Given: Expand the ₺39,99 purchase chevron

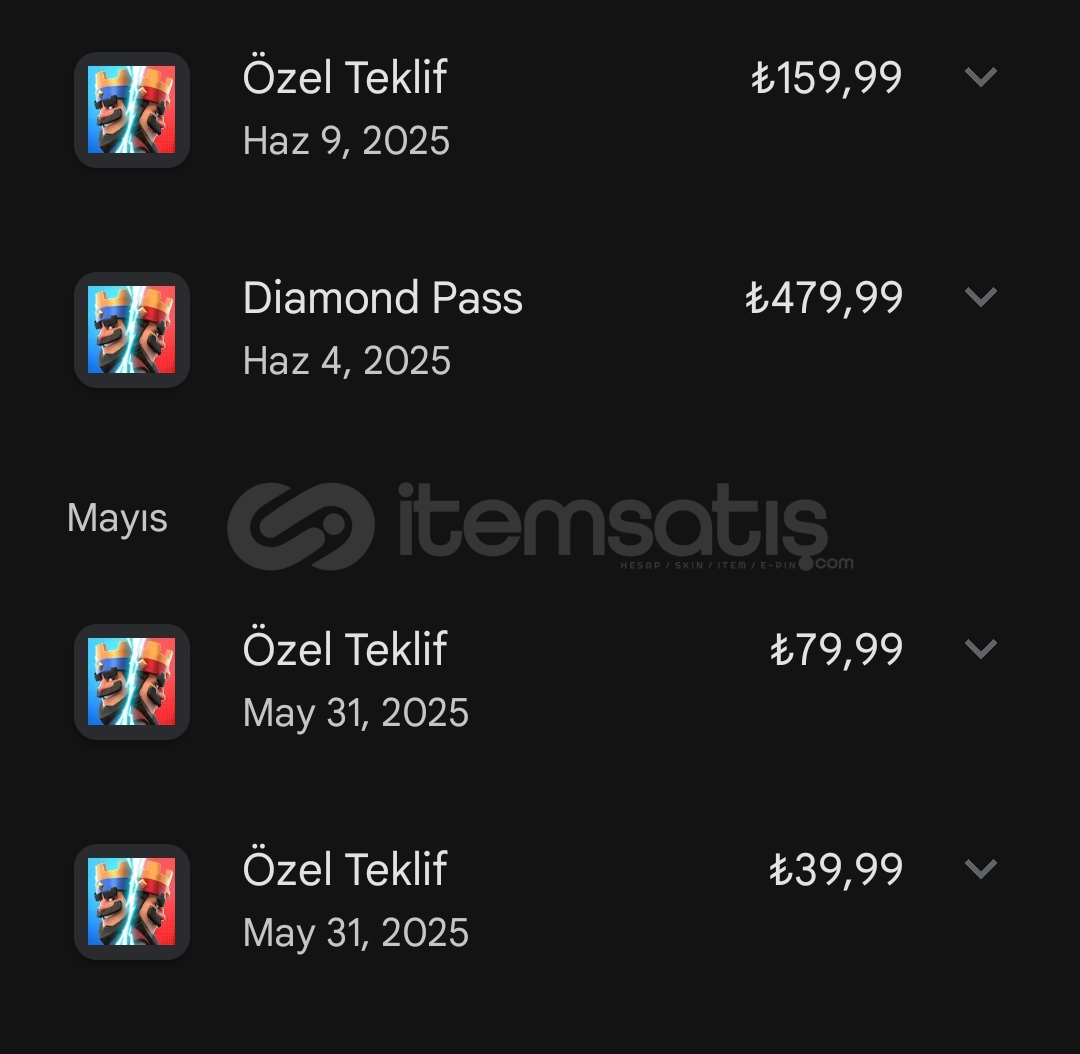Looking at the screenshot, I should click(981, 868).
